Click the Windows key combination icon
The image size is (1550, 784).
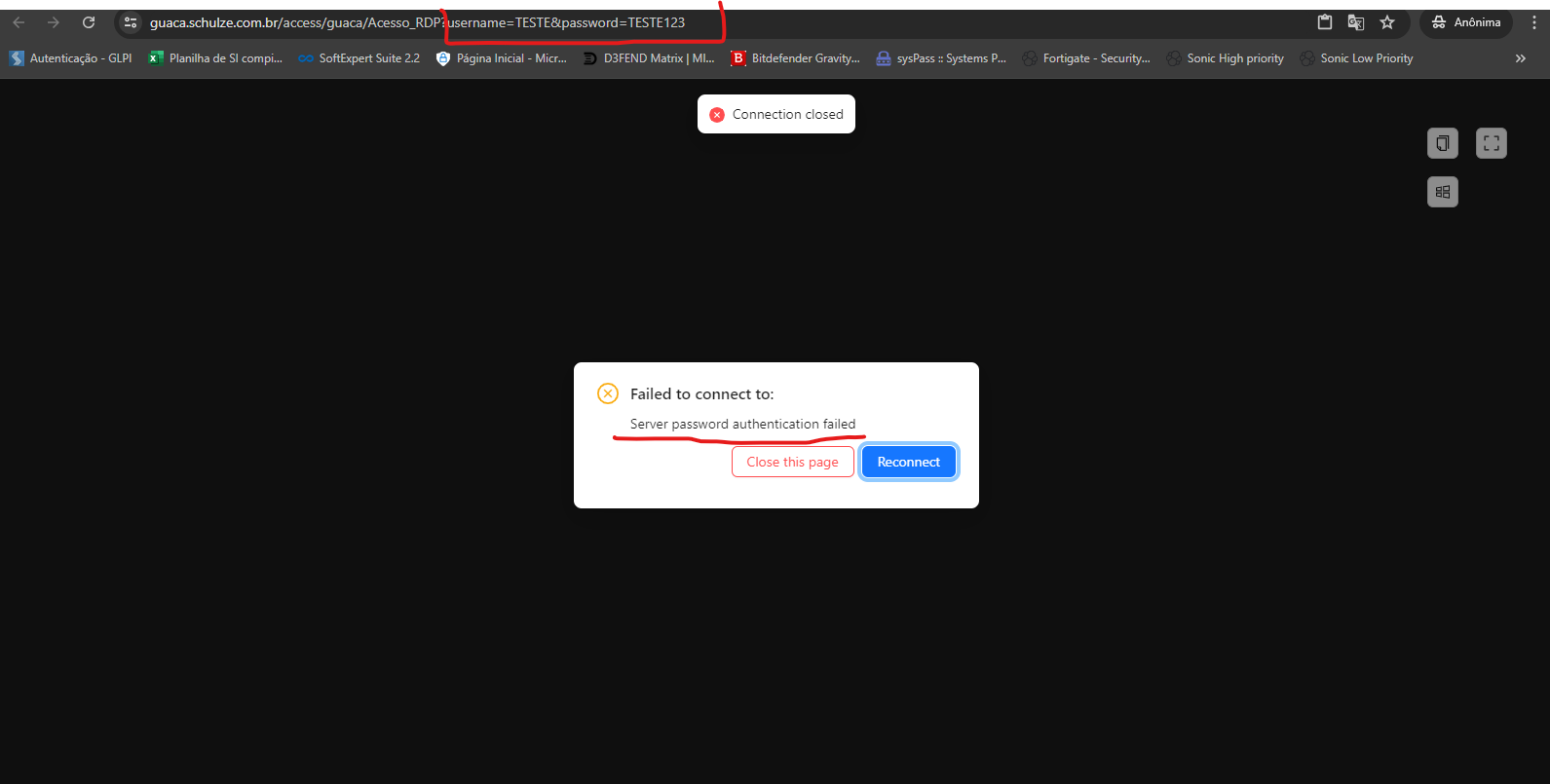(1443, 192)
